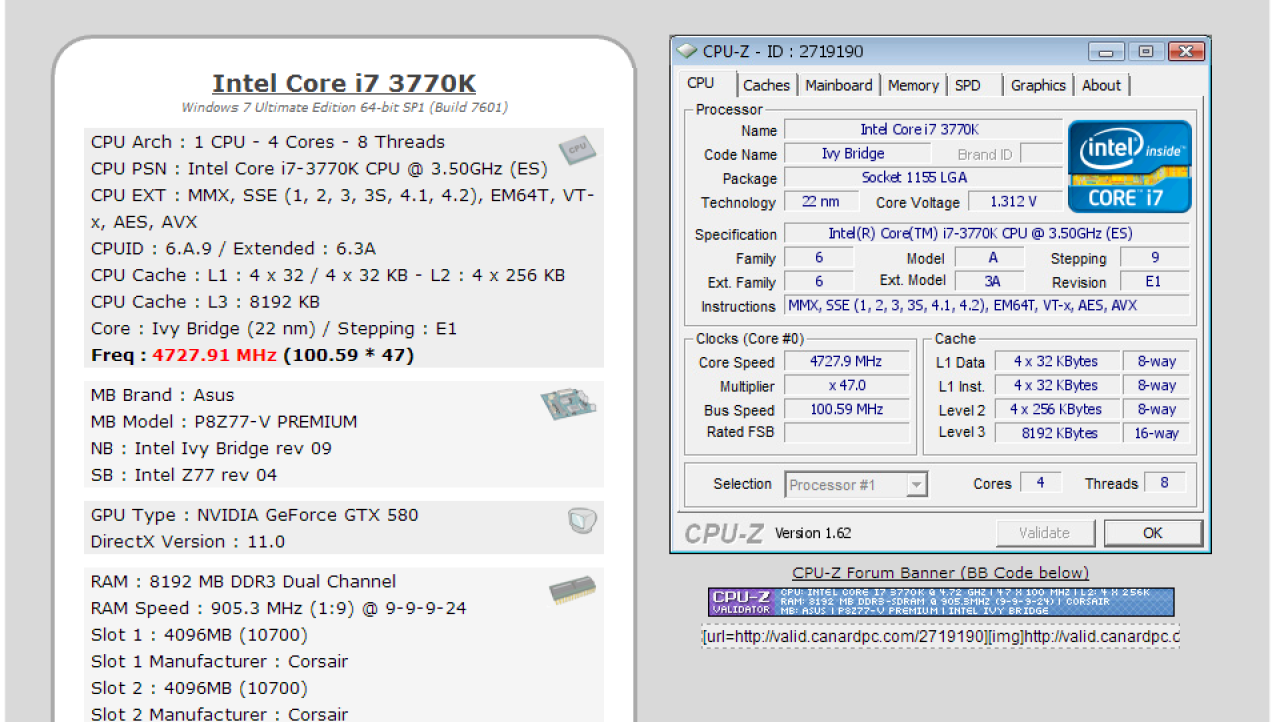Click the Name field showing Intel Core i7 3770K
This screenshot has height=722, width=1280.
click(923, 130)
